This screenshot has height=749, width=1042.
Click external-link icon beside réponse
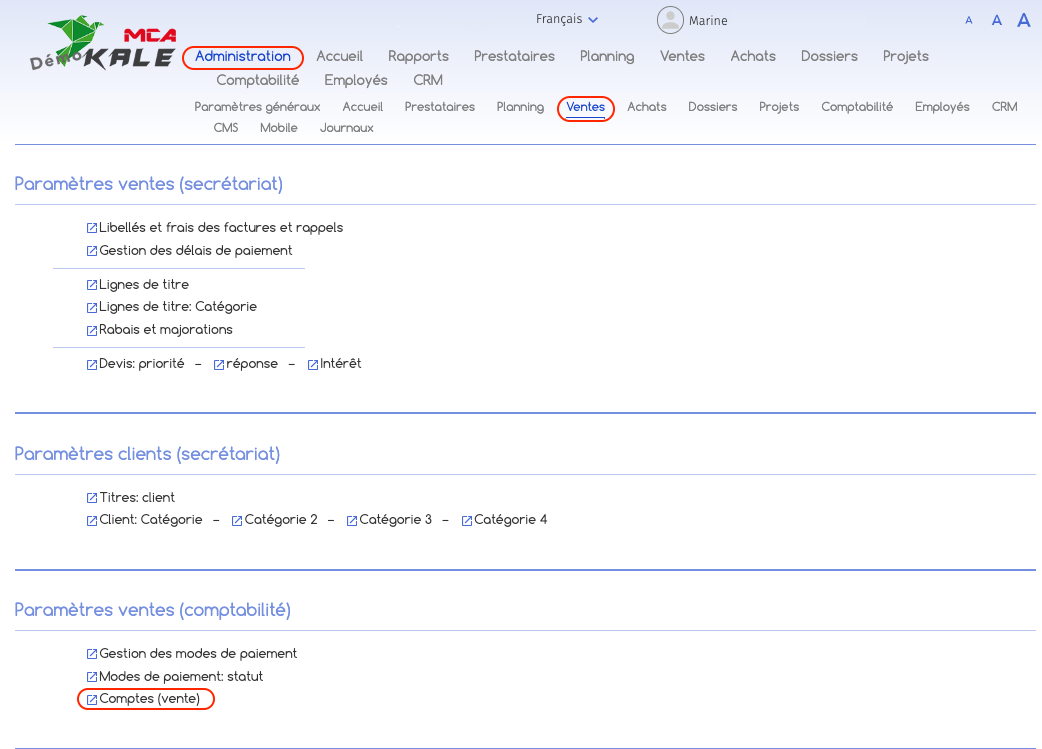coord(219,364)
